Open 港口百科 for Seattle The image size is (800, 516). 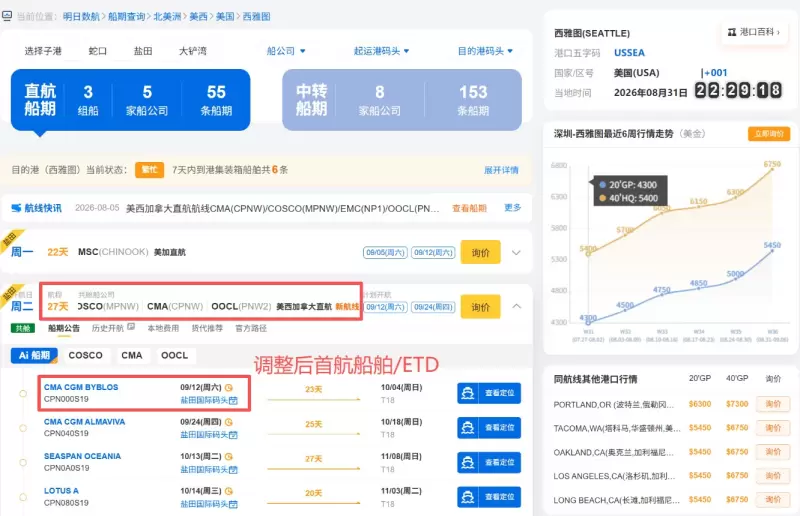(754, 32)
